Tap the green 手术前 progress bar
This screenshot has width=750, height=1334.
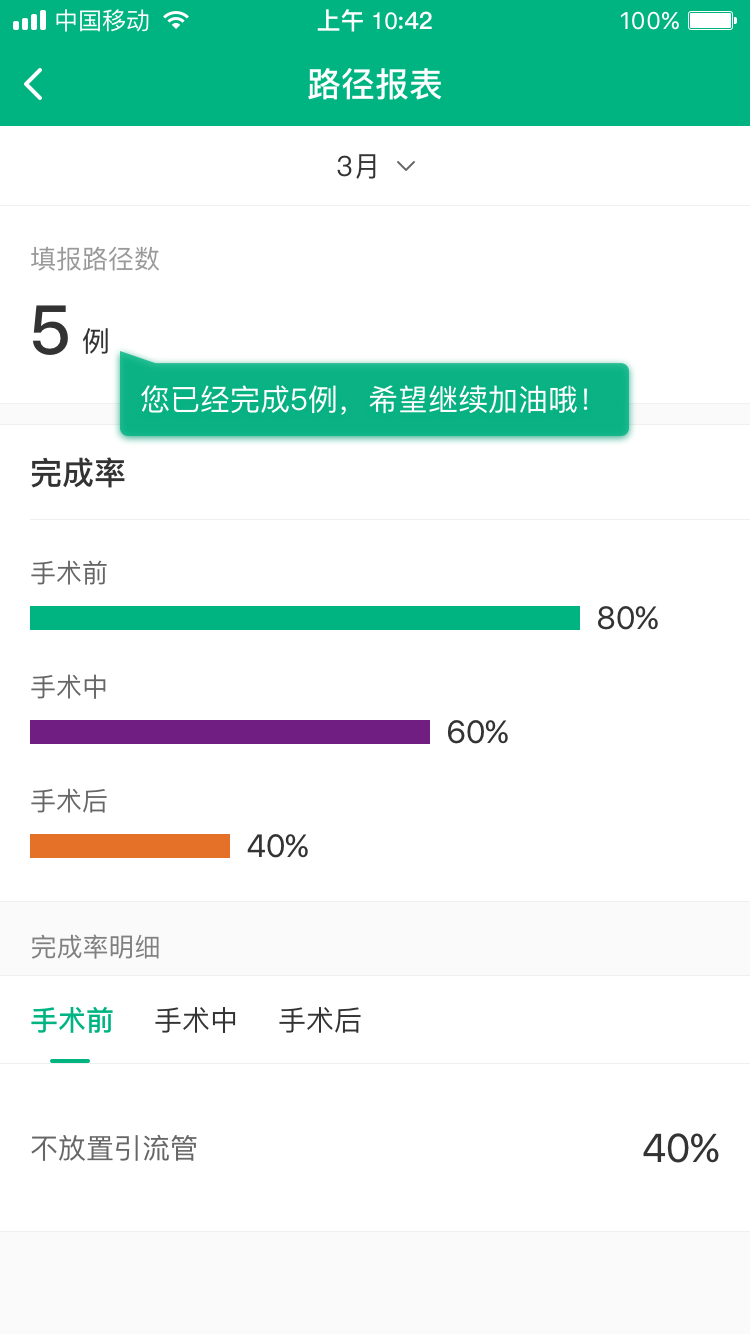(x=305, y=618)
